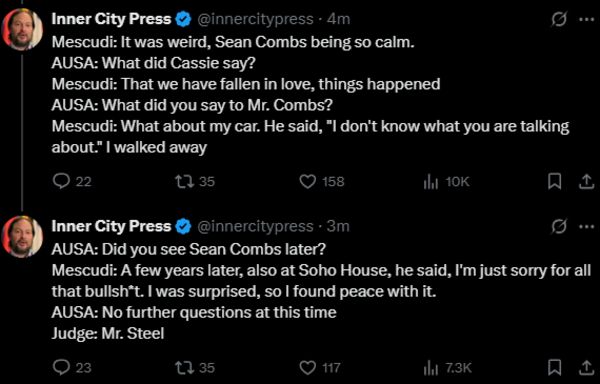The image size is (600, 384).
Task: Open more options menu on first tweet
Action: click(x=587, y=19)
